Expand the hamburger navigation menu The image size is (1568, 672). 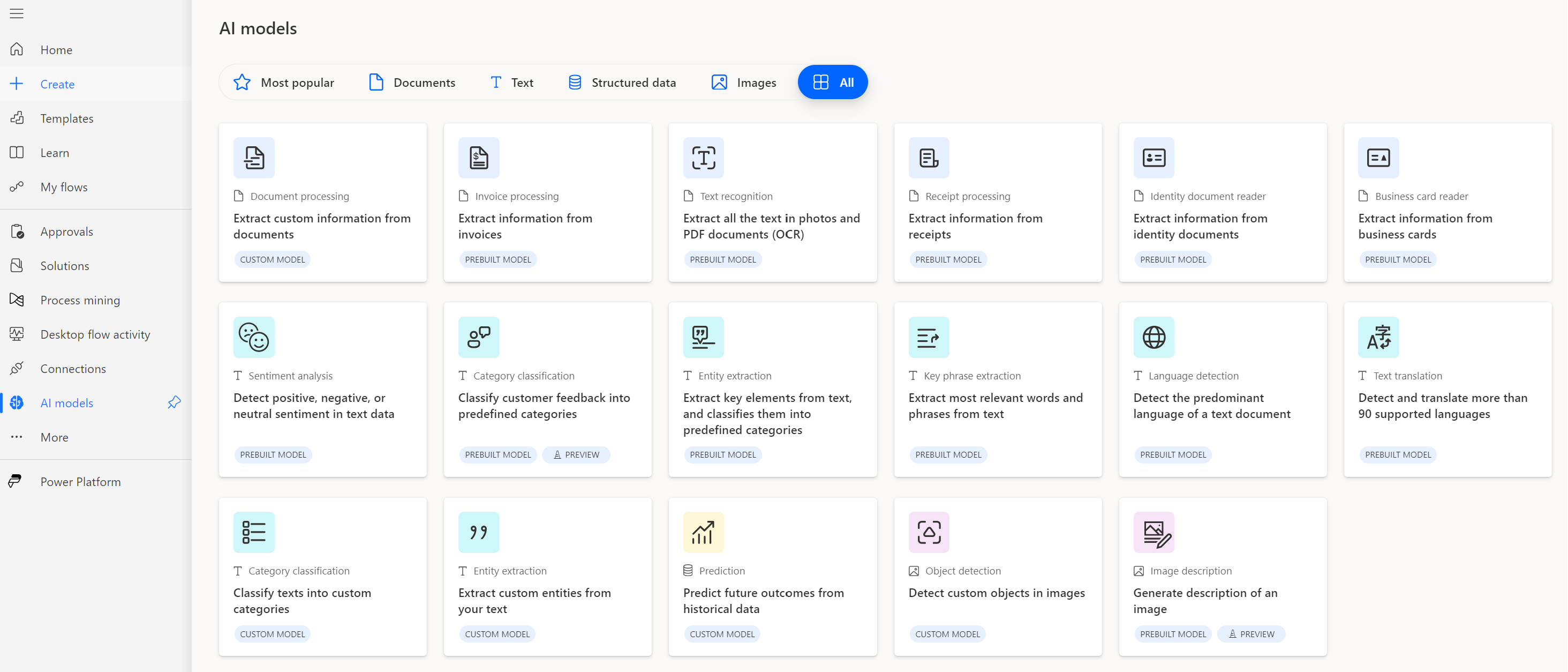[17, 14]
